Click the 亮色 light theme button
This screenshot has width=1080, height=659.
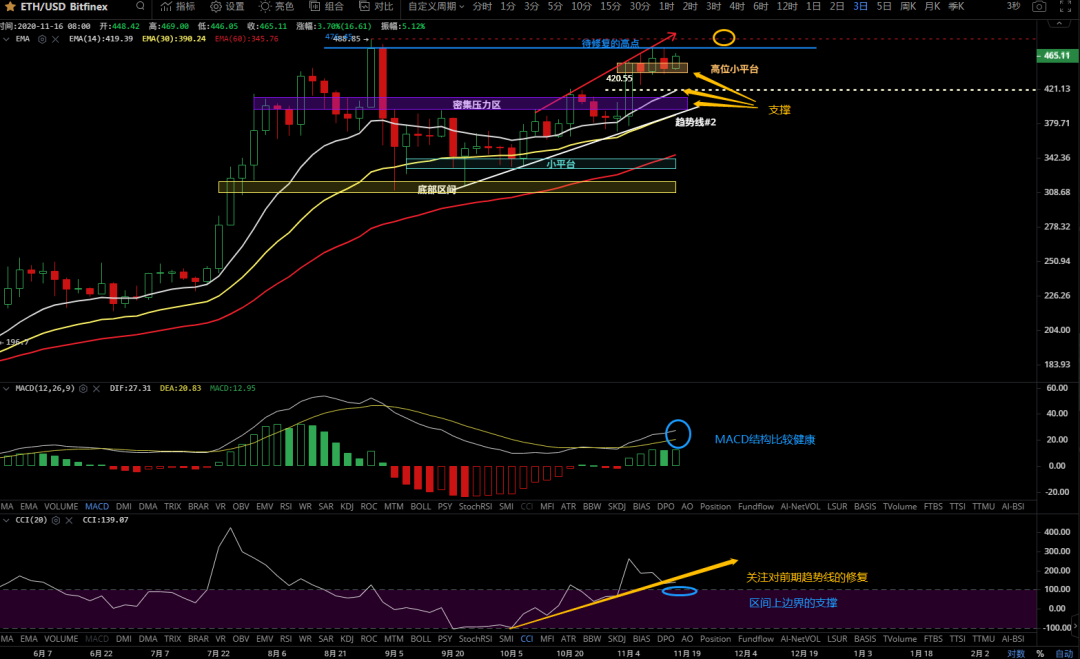[277, 6]
